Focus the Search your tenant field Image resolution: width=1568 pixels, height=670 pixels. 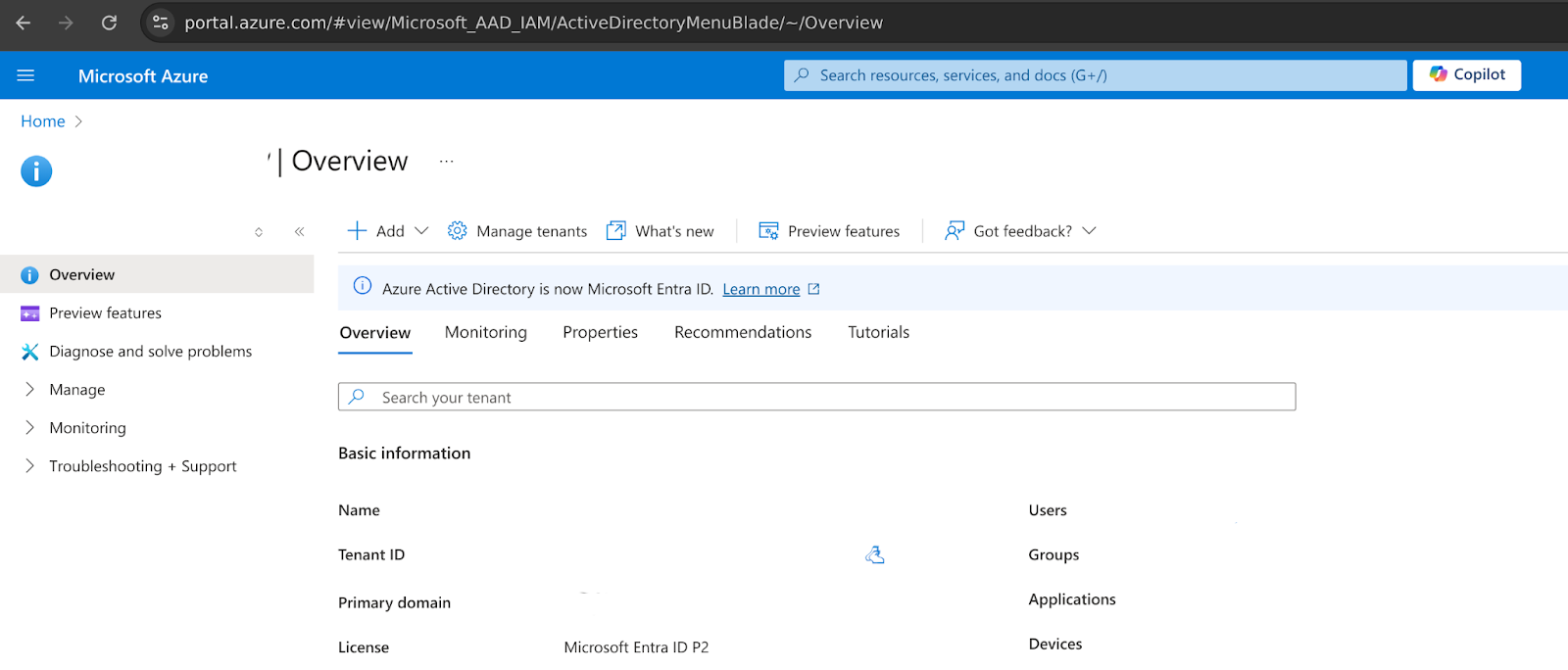coord(816,397)
